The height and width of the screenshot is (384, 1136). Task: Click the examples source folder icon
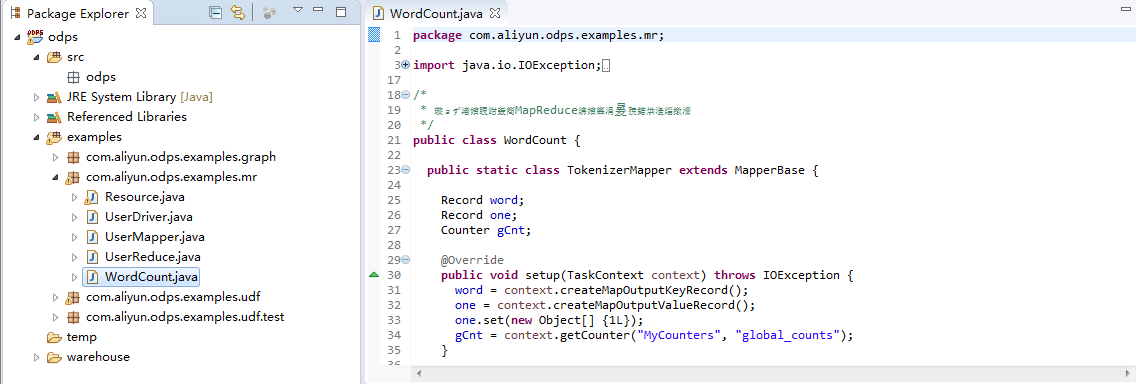point(54,137)
